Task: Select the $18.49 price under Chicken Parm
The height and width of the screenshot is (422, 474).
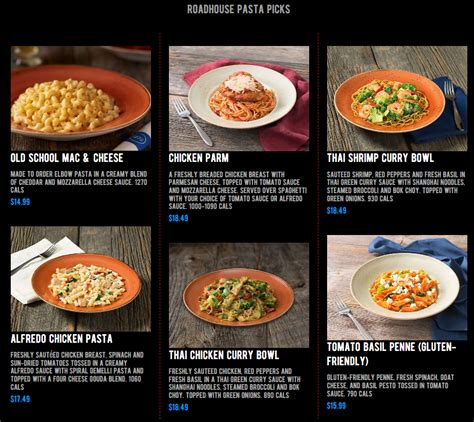Action: point(178,218)
